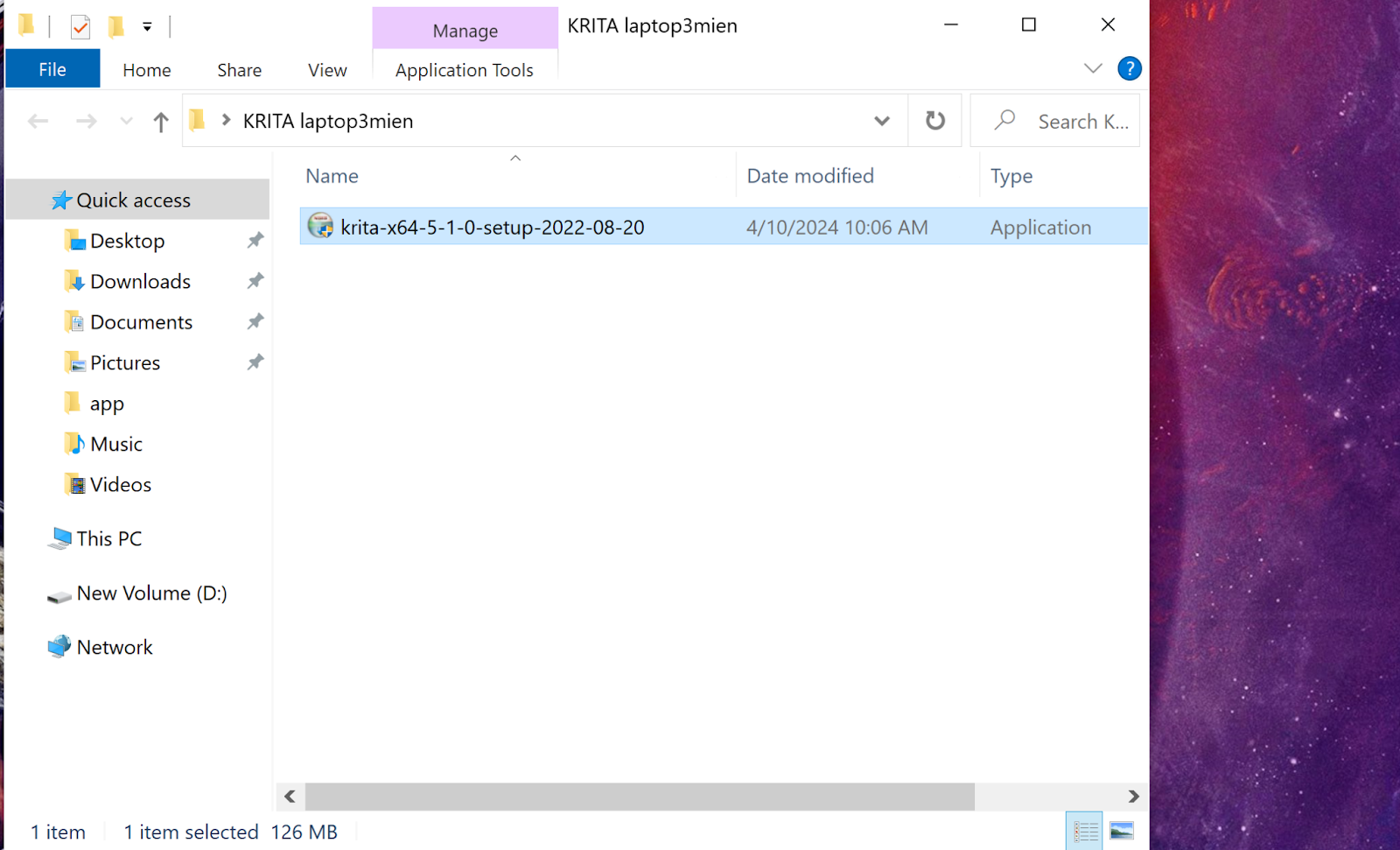Select the Application Tools tab
This screenshot has width=1400, height=850.
[x=465, y=70]
